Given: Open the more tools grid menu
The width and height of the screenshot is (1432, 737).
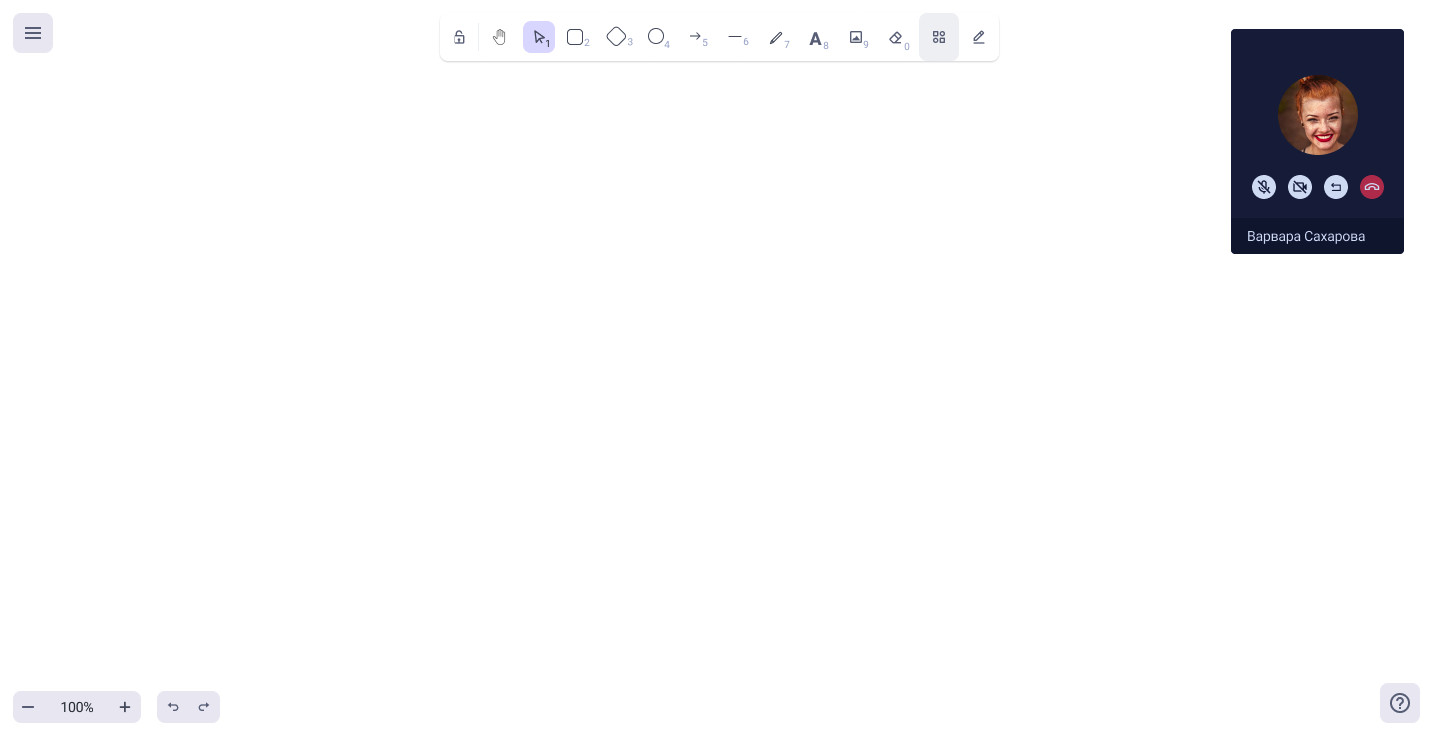Looking at the screenshot, I should (x=939, y=37).
